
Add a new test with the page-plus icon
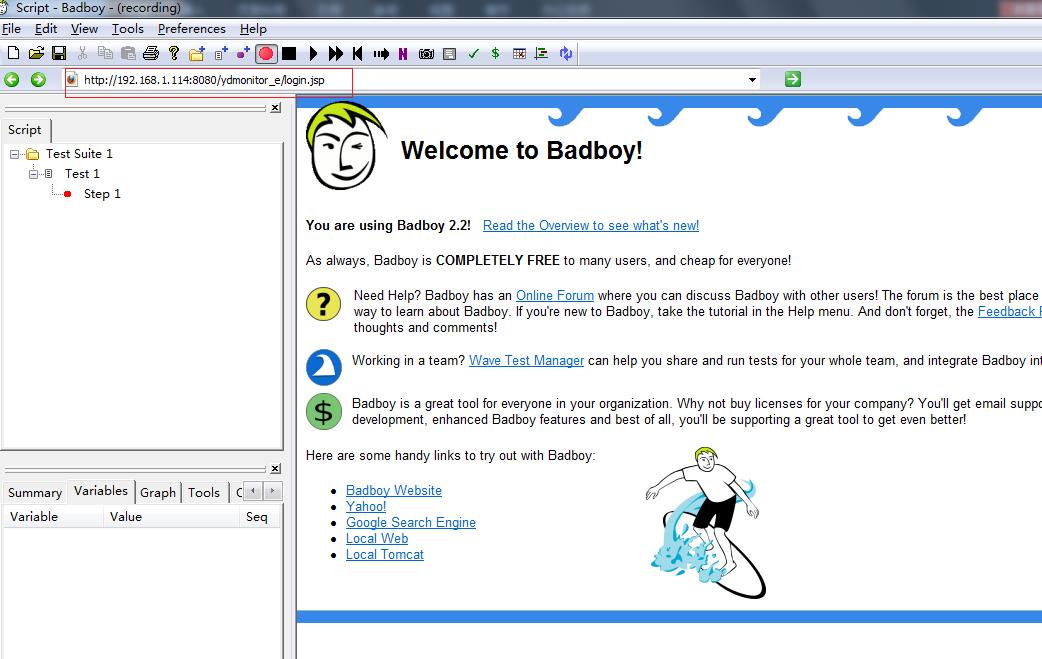[x=221, y=53]
